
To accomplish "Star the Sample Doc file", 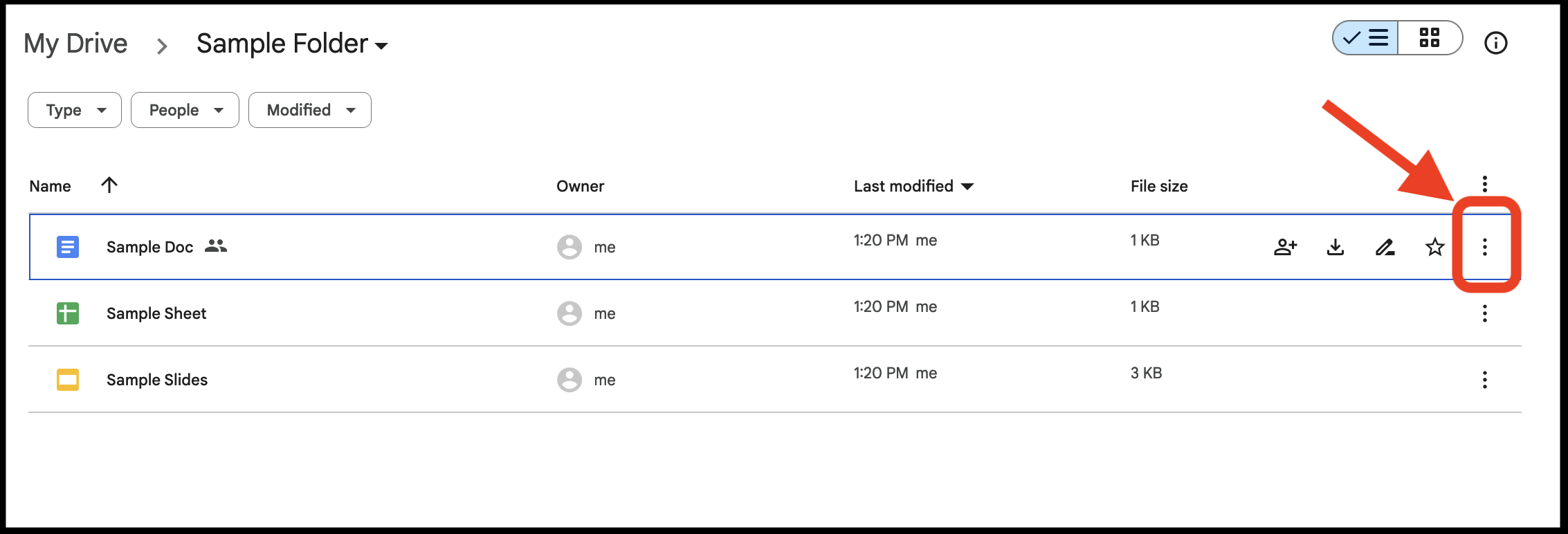I will tap(1434, 247).
